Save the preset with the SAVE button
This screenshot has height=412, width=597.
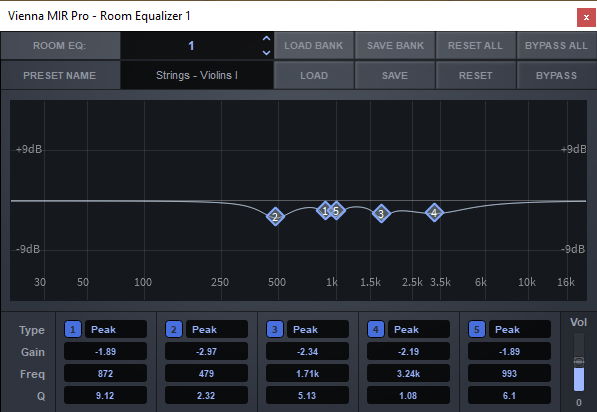click(x=395, y=75)
